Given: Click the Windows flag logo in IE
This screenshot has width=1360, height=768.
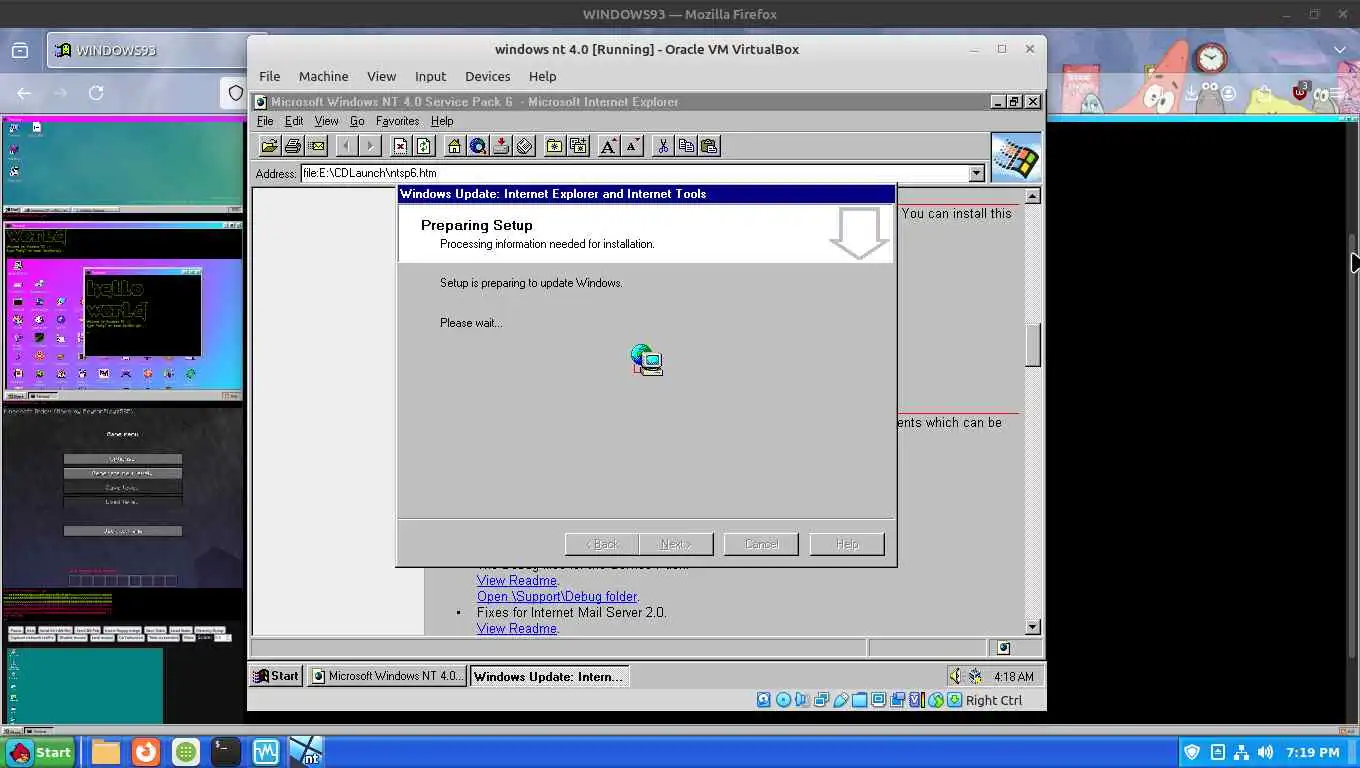Looking at the screenshot, I should coord(1016,157).
